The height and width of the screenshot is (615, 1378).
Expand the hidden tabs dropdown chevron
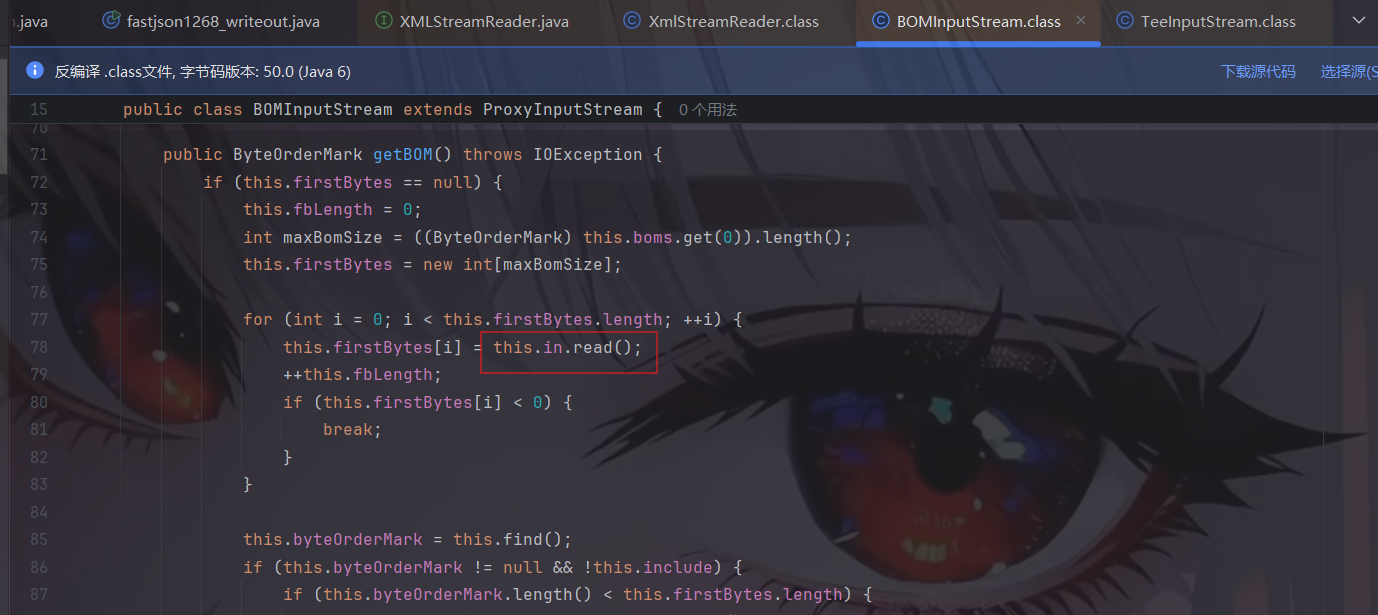coord(1358,21)
